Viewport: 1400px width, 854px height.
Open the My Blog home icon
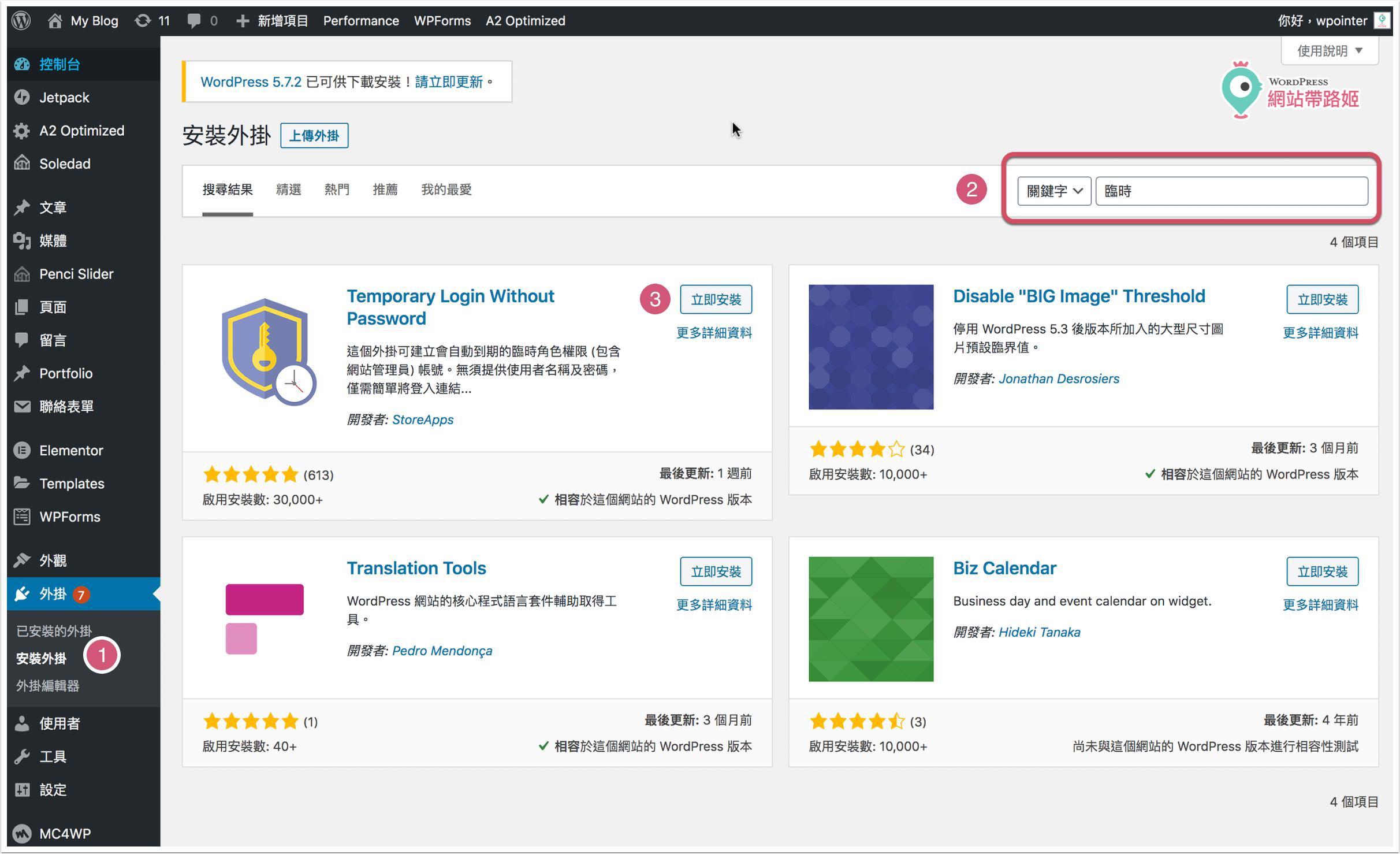pos(55,21)
